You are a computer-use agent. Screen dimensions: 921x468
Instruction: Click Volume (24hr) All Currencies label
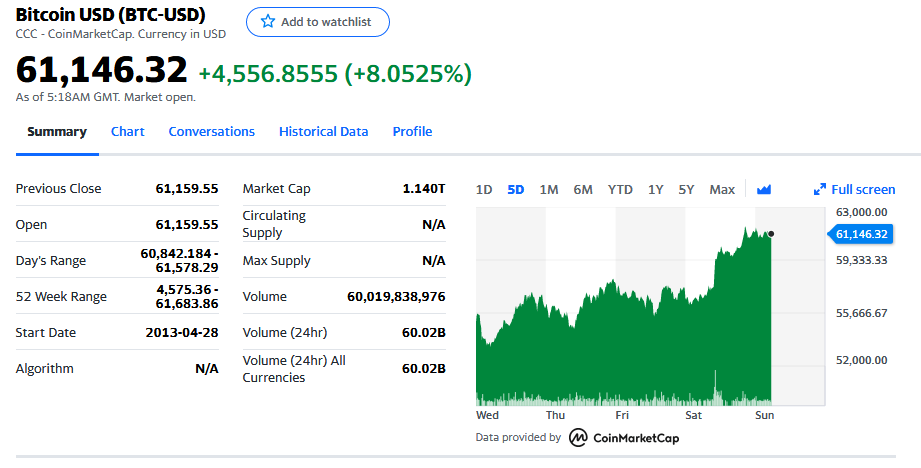[294, 369]
